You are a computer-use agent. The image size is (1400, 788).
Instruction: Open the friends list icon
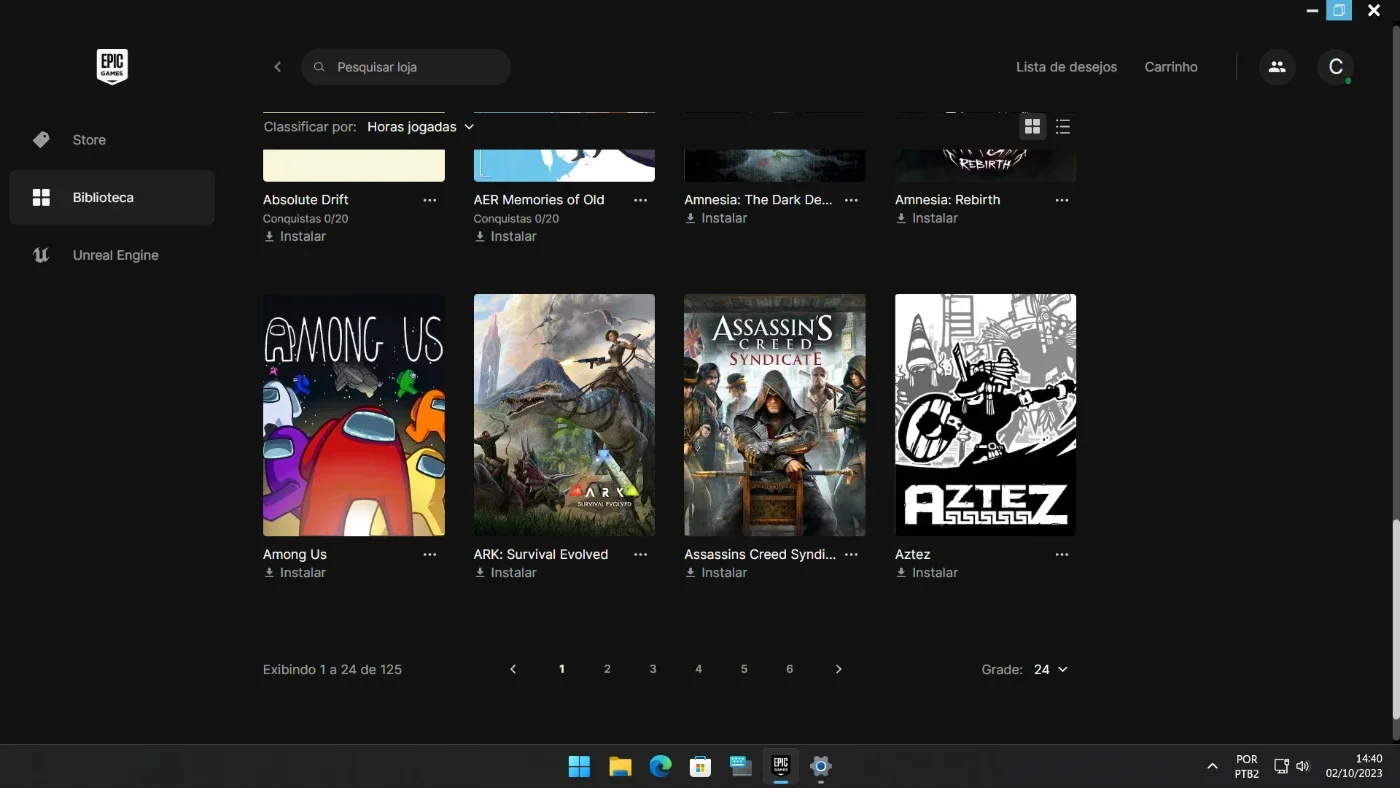point(1277,67)
